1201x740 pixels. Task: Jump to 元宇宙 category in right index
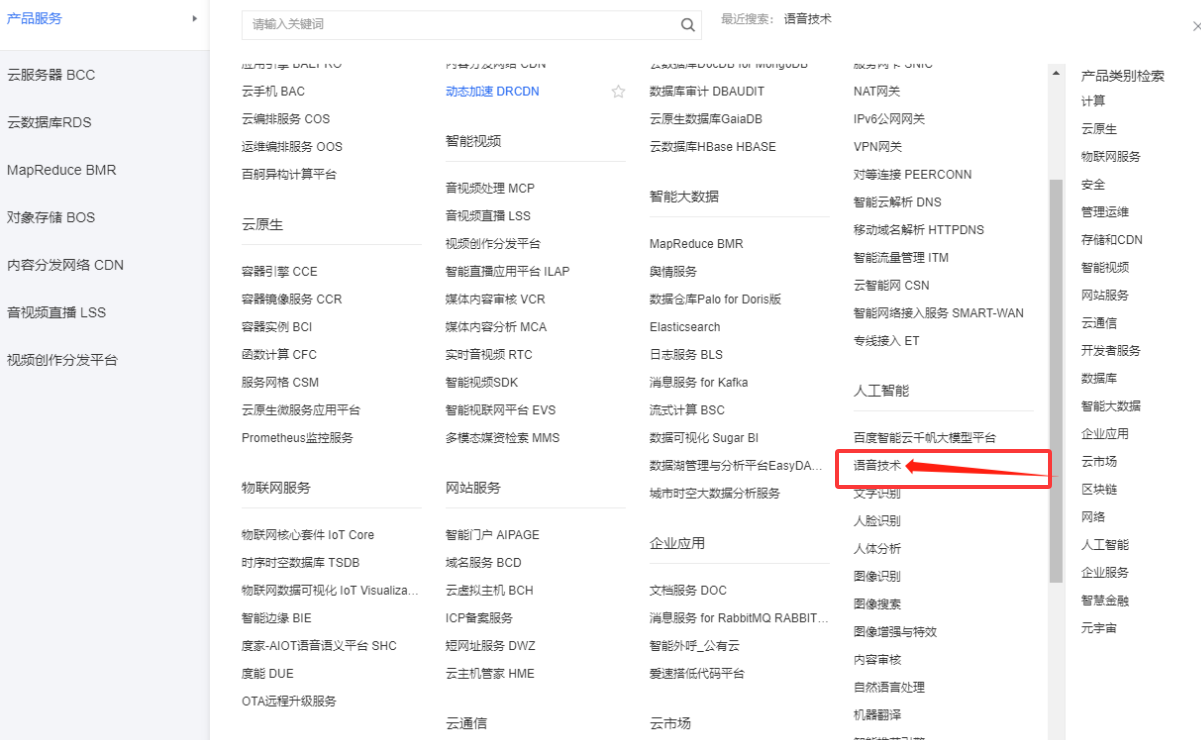pos(1099,629)
